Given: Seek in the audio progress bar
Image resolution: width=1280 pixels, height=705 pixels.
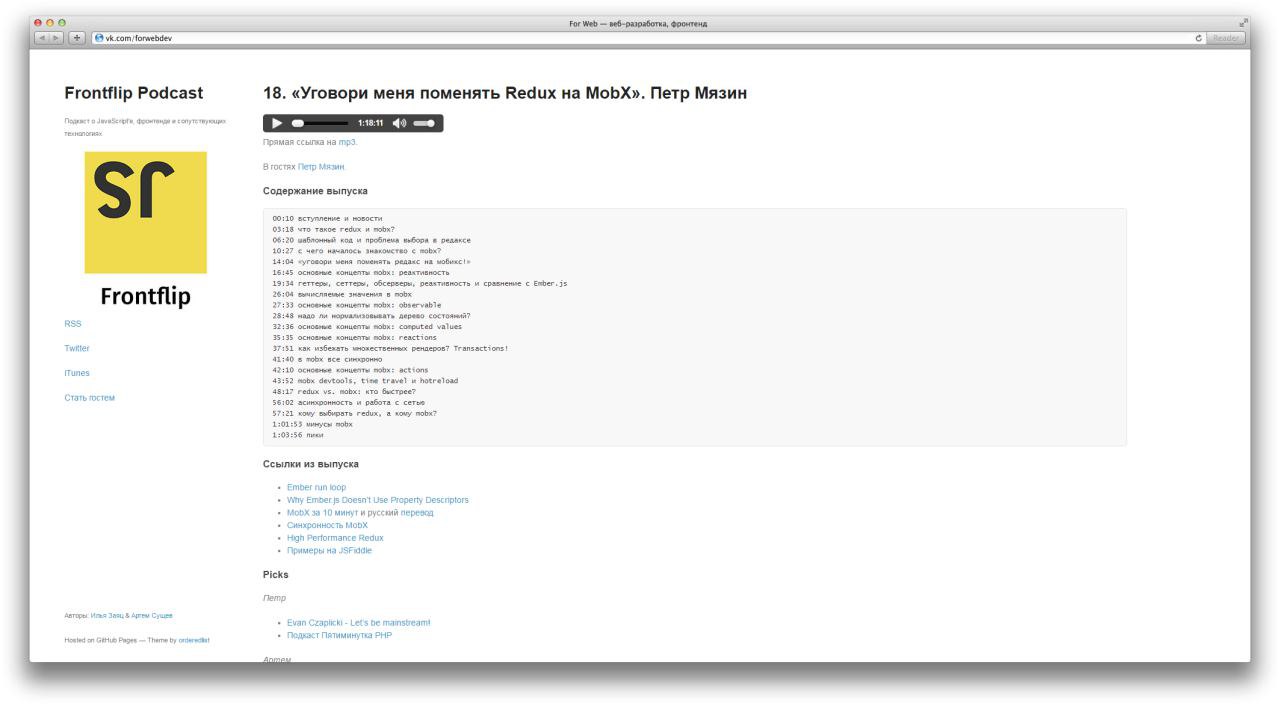Looking at the screenshot, I should click(x=320, y=123).
